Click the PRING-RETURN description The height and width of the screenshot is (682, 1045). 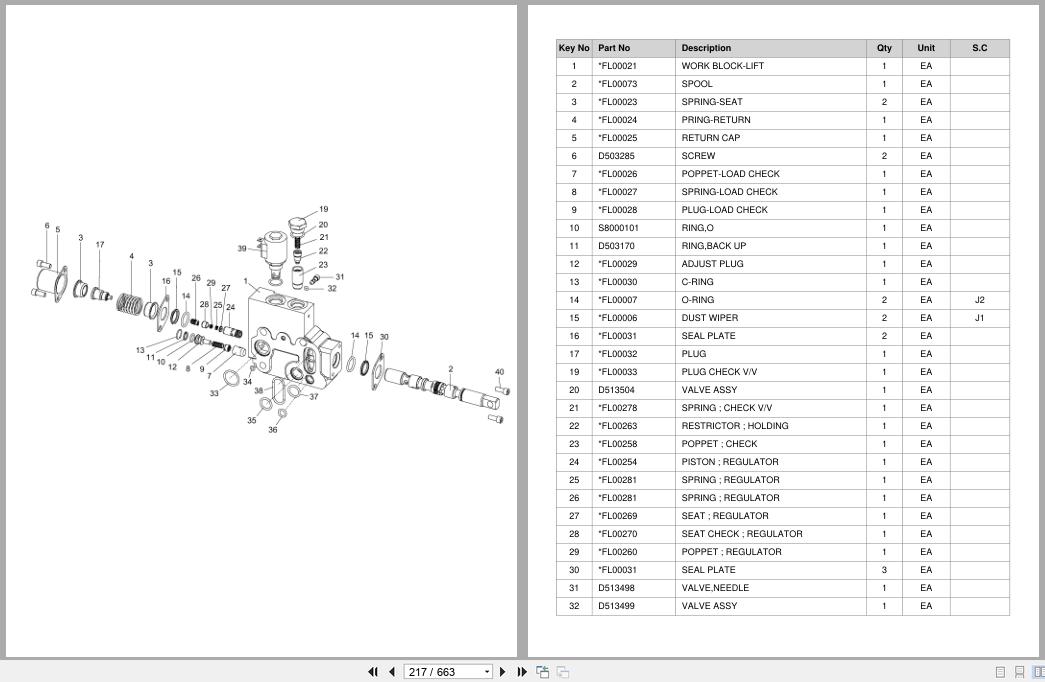(x=716, y=120)
